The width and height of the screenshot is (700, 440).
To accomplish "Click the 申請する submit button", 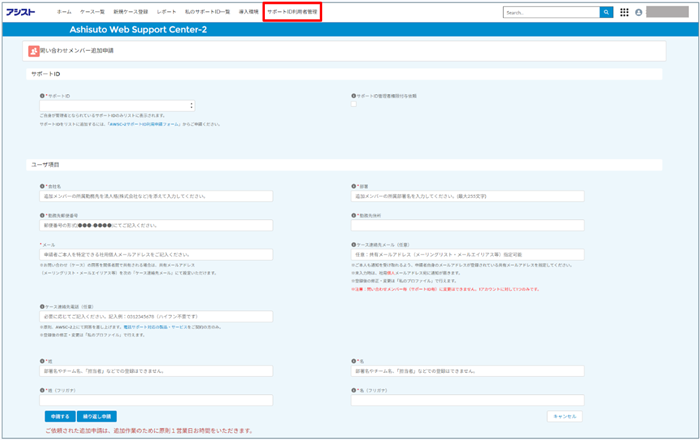I will 60,416.
